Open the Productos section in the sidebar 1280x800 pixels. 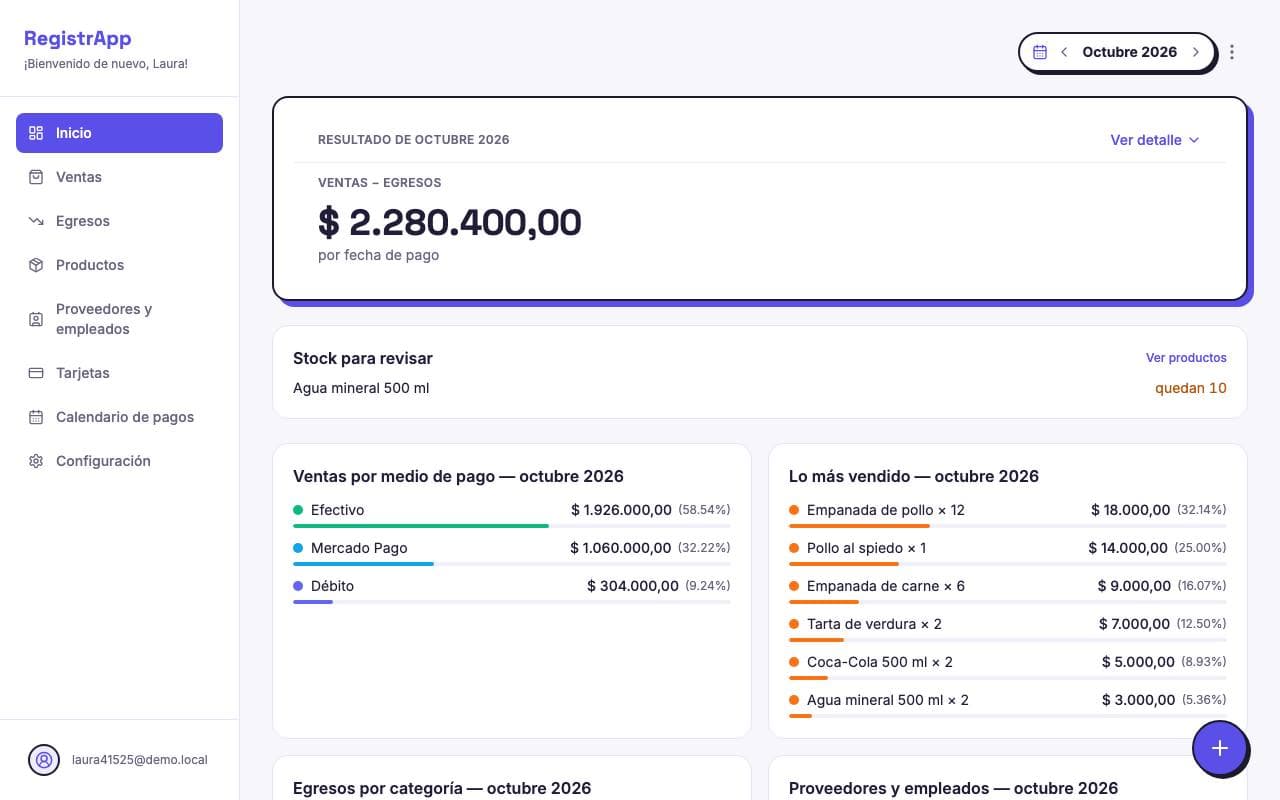point(119,265)
